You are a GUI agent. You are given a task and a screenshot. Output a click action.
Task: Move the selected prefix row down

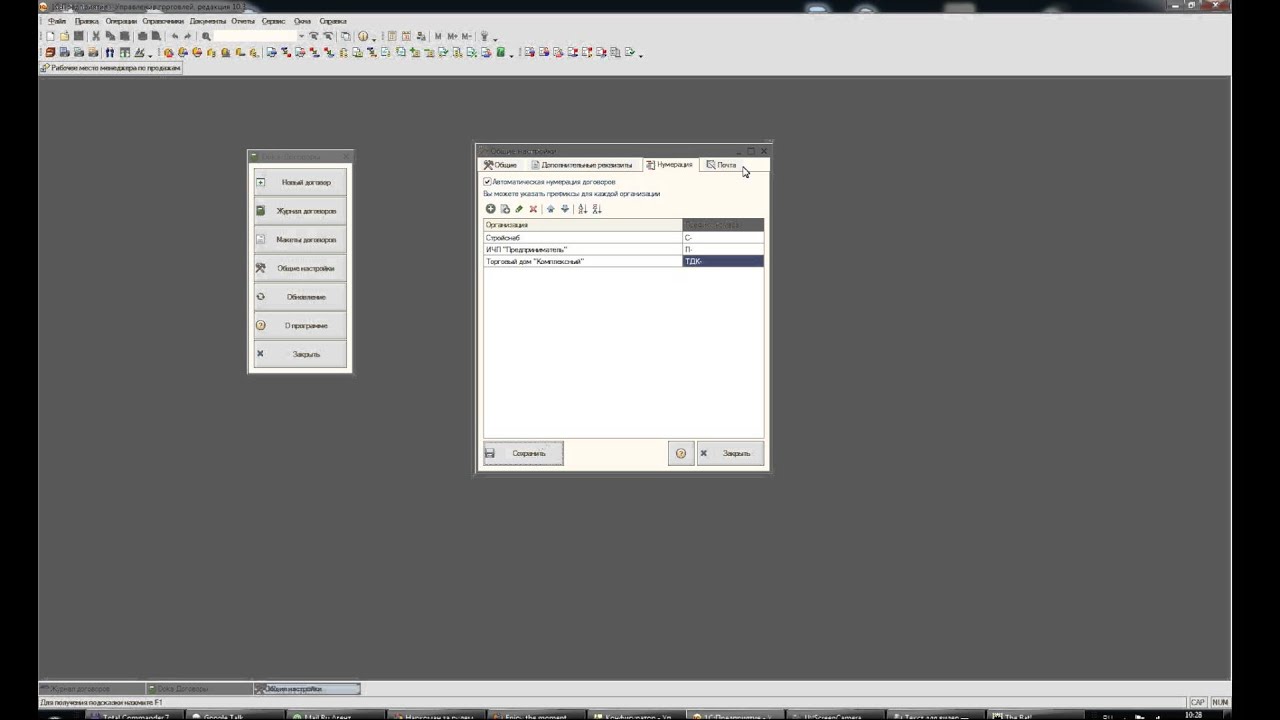pyautogui.click(x=564, y=209)
